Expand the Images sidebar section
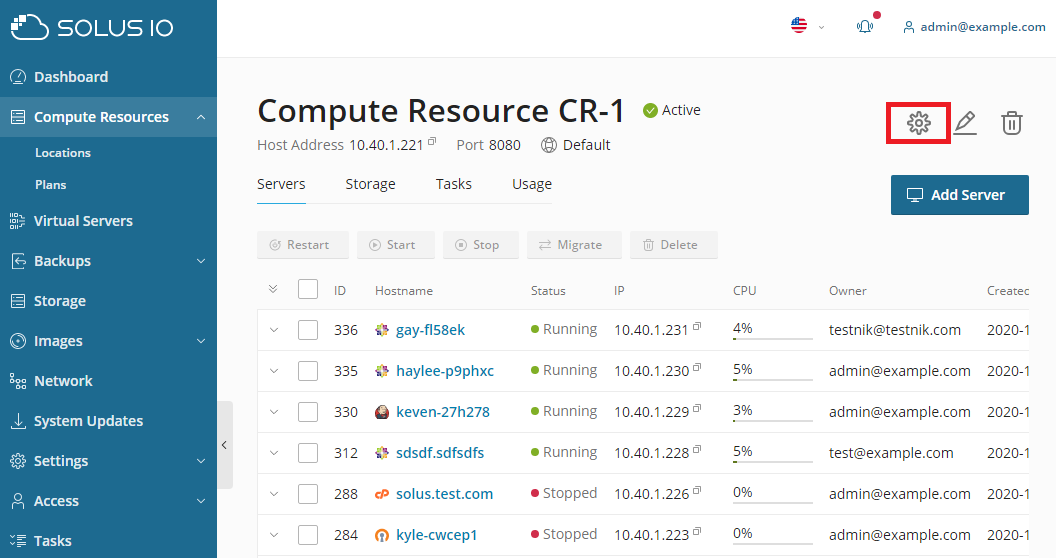The width and height of the screenshot is (1056, 558). (201, 341)
